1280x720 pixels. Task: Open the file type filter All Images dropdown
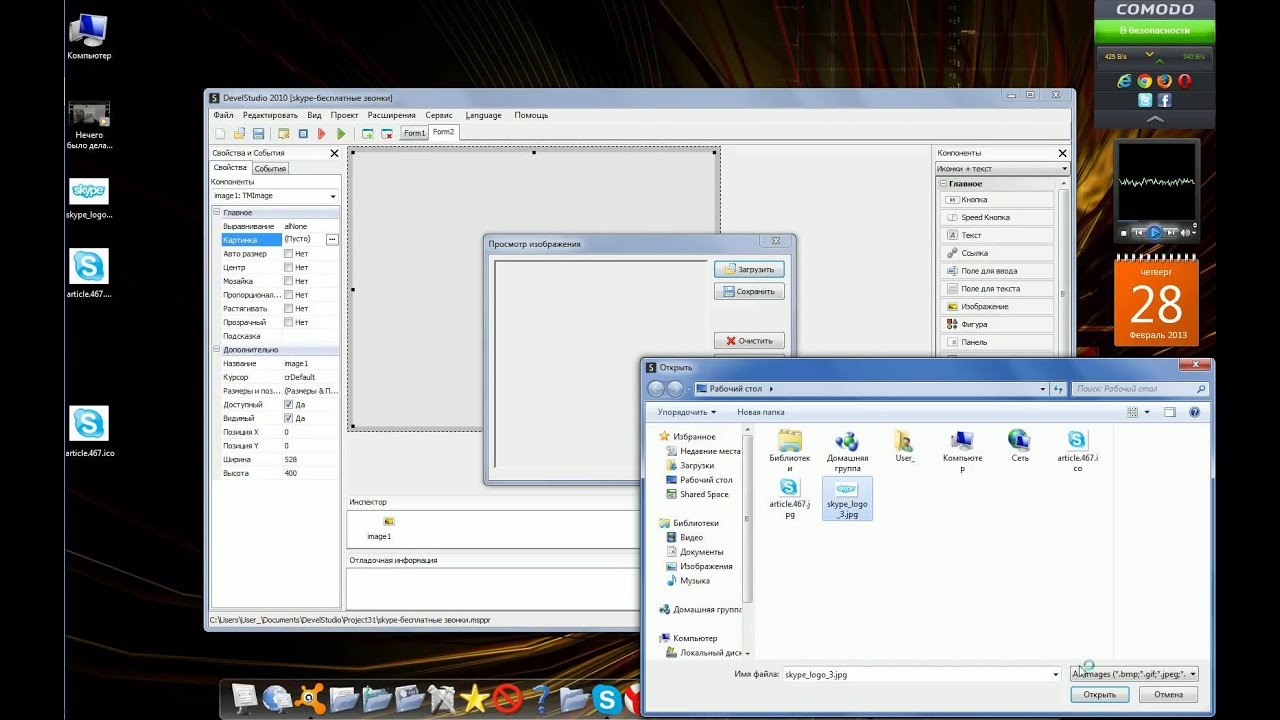[1134, 674]
